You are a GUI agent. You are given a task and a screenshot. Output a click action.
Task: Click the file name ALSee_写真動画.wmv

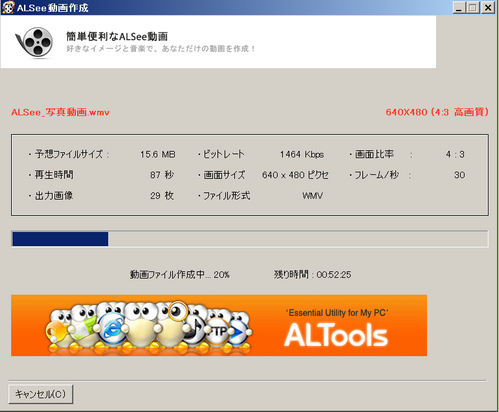pyautogui.click(x=60, y=112)
